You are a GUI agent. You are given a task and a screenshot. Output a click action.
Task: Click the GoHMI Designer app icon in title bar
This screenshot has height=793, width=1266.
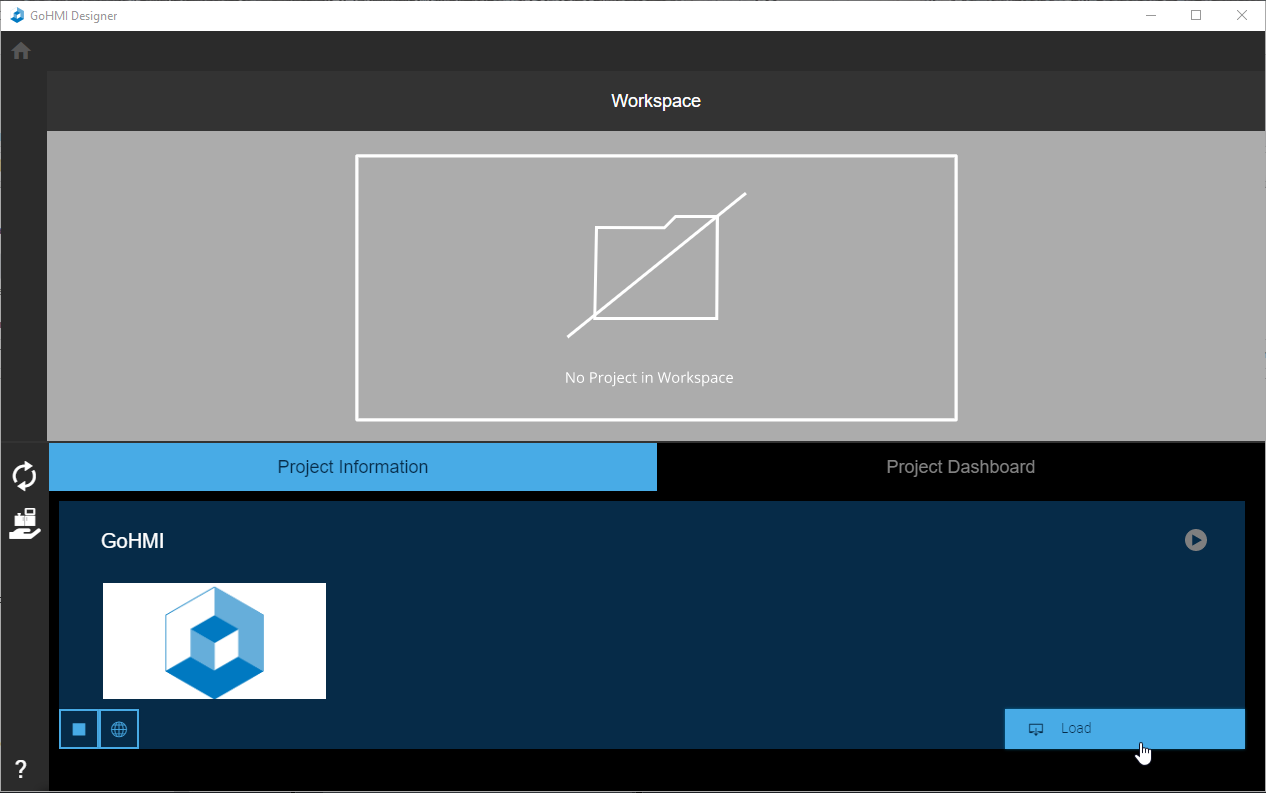pyautogui.click(x=17, y=15)
